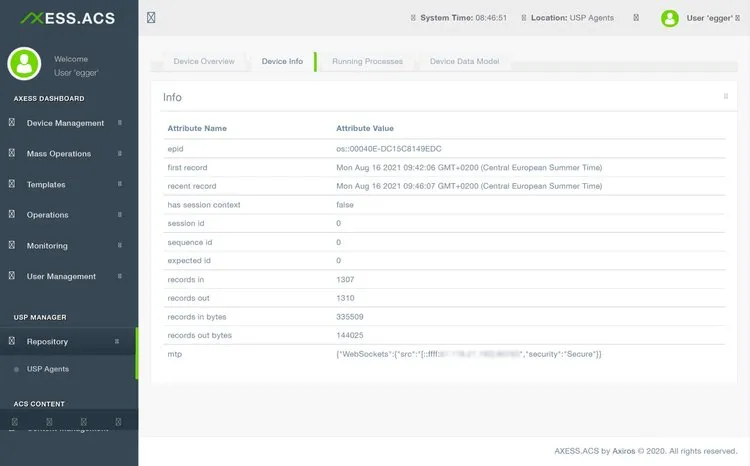Screen dimensions: 750x466
Task: Click the green user avatar in header
Action: (670, 18)
